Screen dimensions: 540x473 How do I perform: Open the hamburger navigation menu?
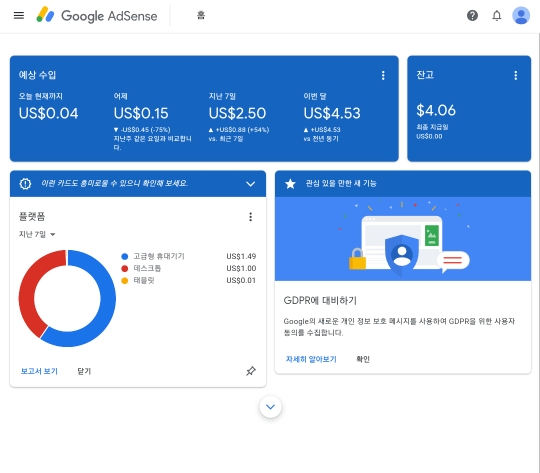click(19, 16)
